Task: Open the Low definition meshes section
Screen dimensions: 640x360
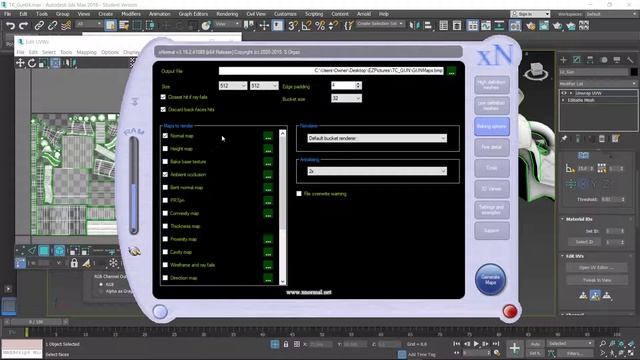Action: tap(492, 106)
